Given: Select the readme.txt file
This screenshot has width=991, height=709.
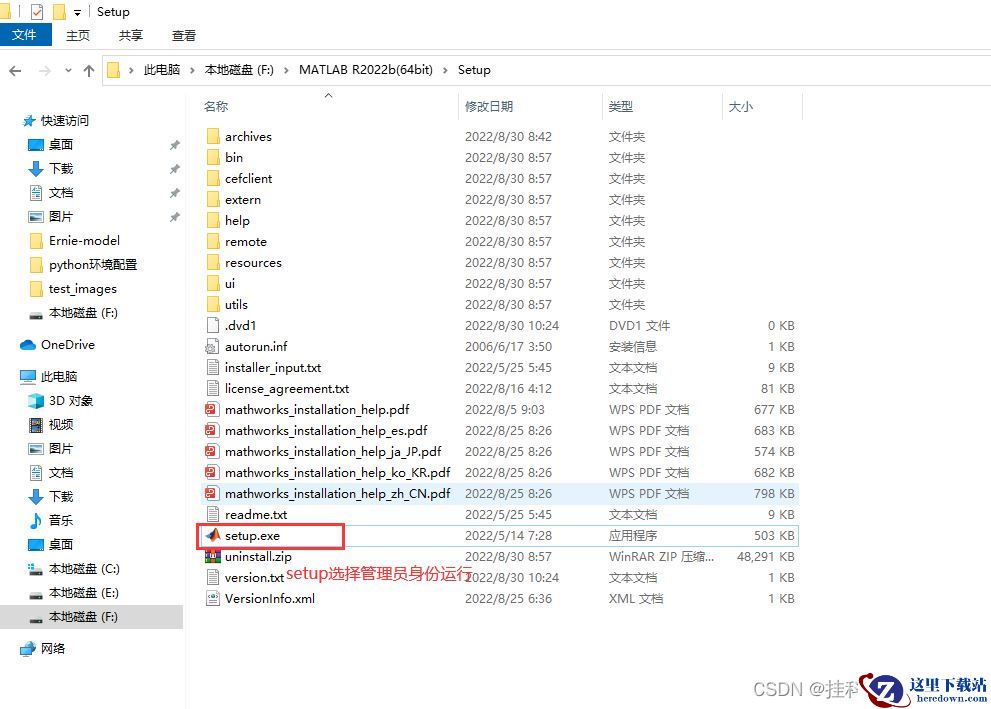Looking at the screenshot, I should tap(256, 514).
